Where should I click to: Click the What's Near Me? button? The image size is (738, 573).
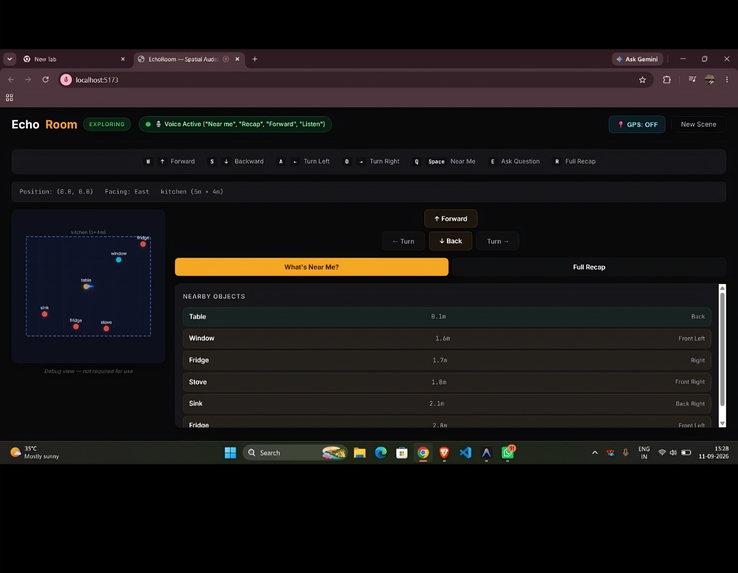(x=312, y=267)
